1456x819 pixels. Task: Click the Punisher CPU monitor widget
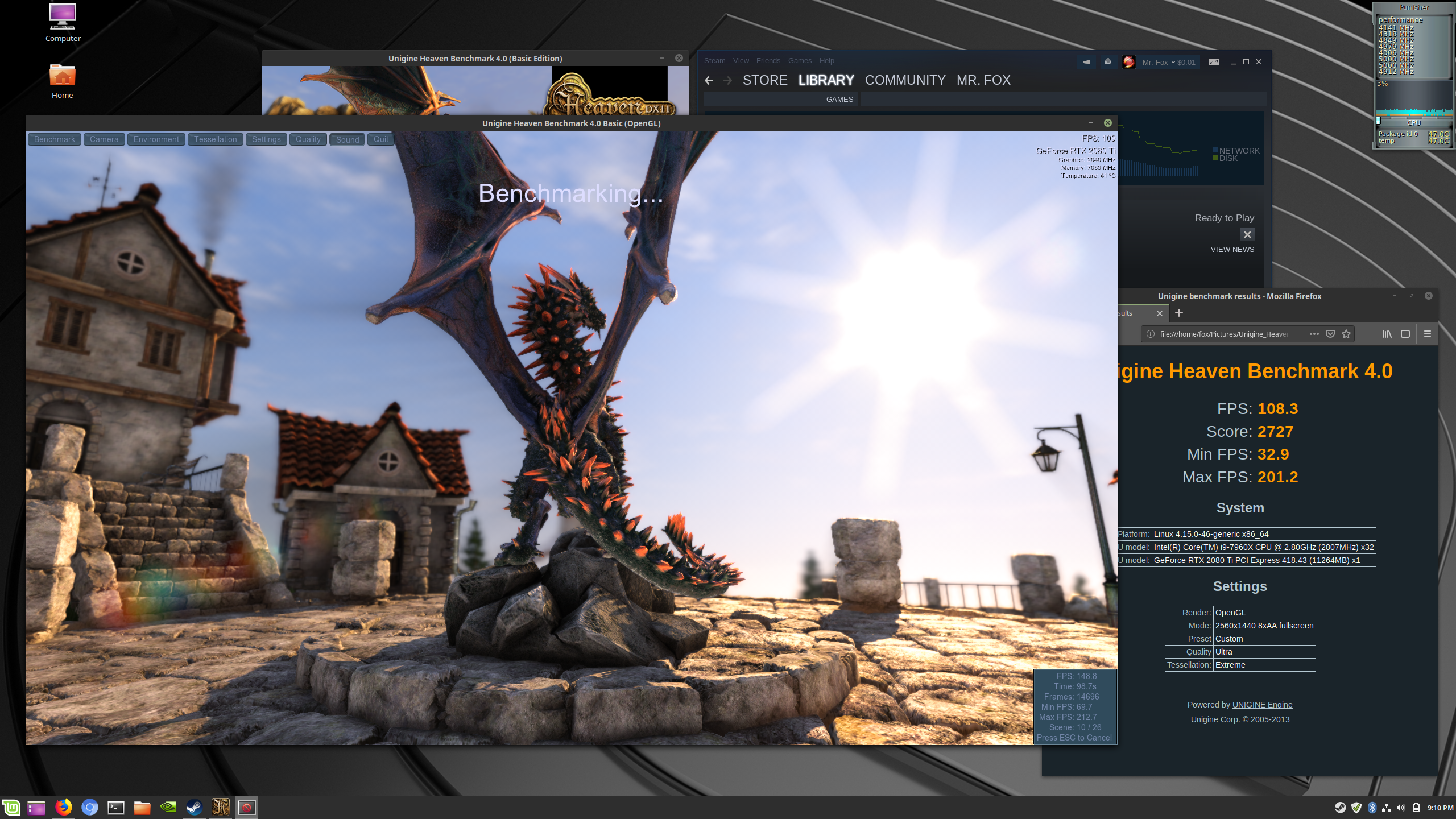[x=1413, y=76]
